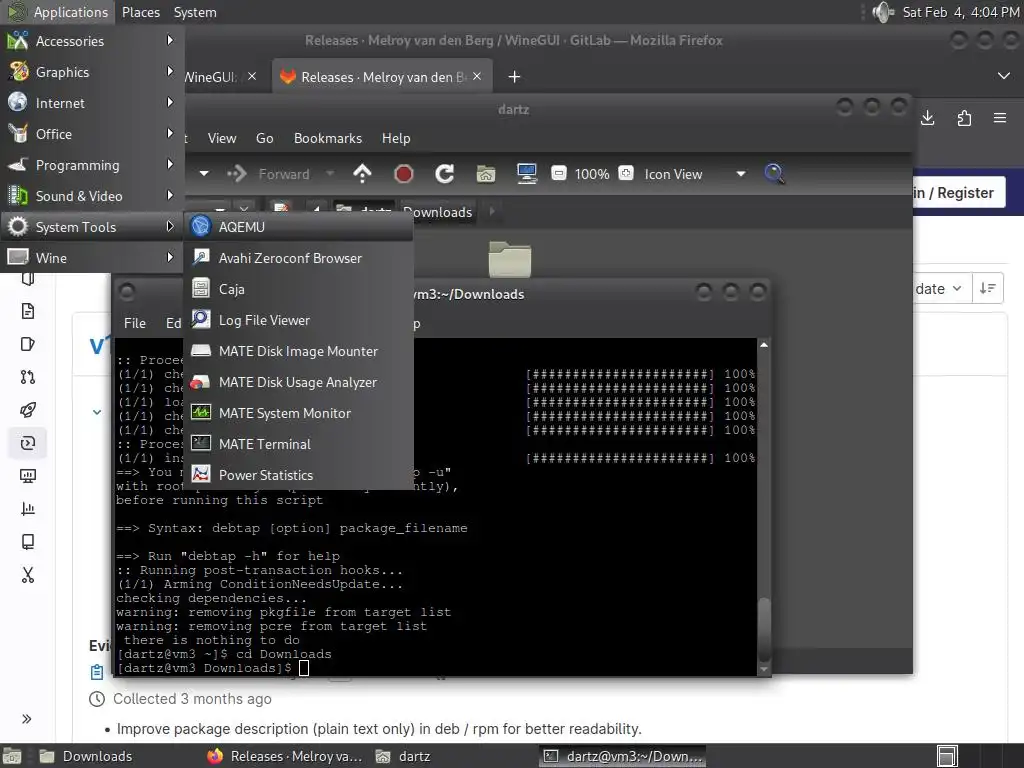1024x768 pixels.
Task: Open a new Firefox tab
Action: pos(514,77)
